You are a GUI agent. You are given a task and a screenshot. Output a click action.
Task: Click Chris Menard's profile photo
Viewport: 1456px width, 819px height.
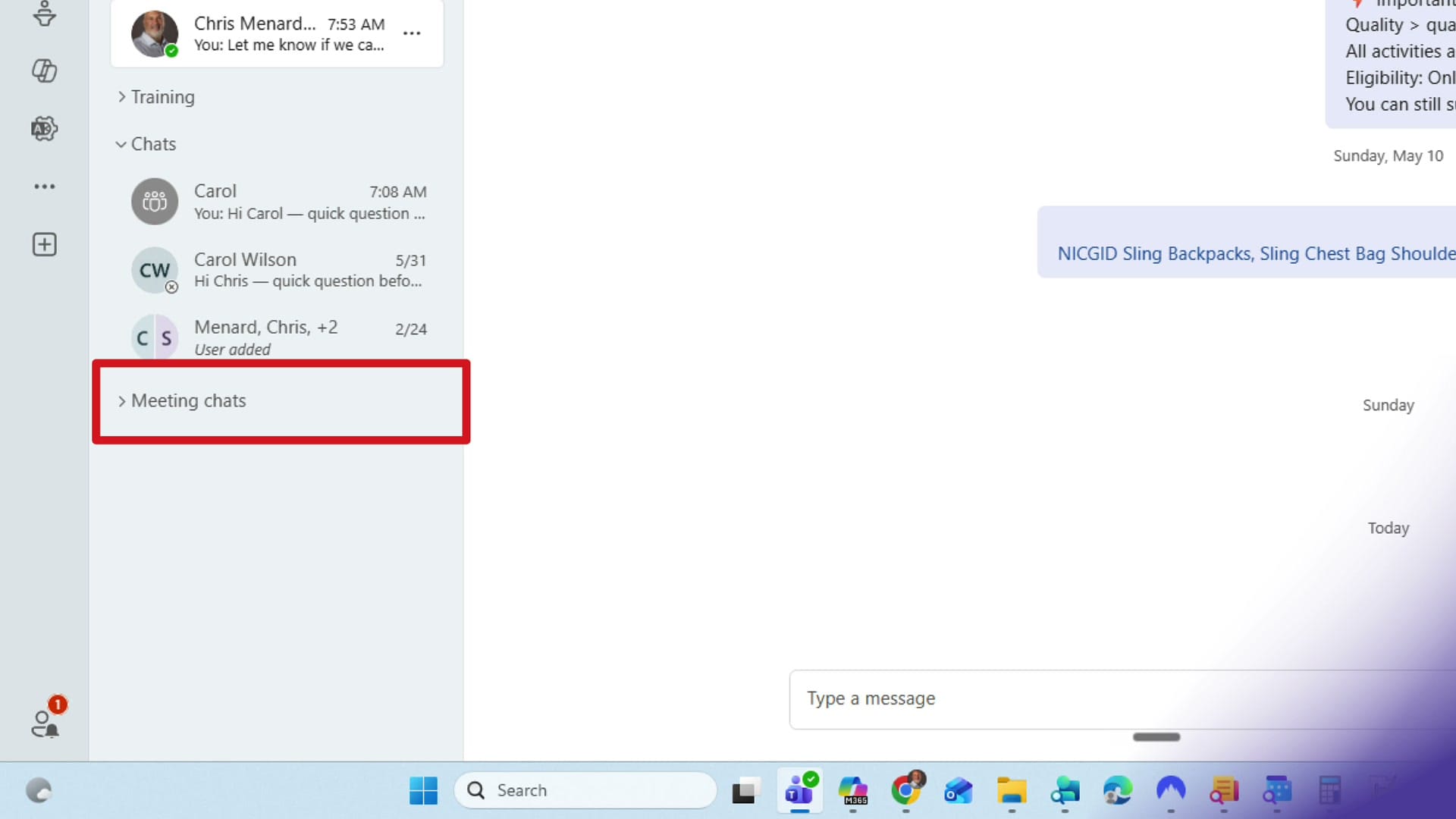155,33
